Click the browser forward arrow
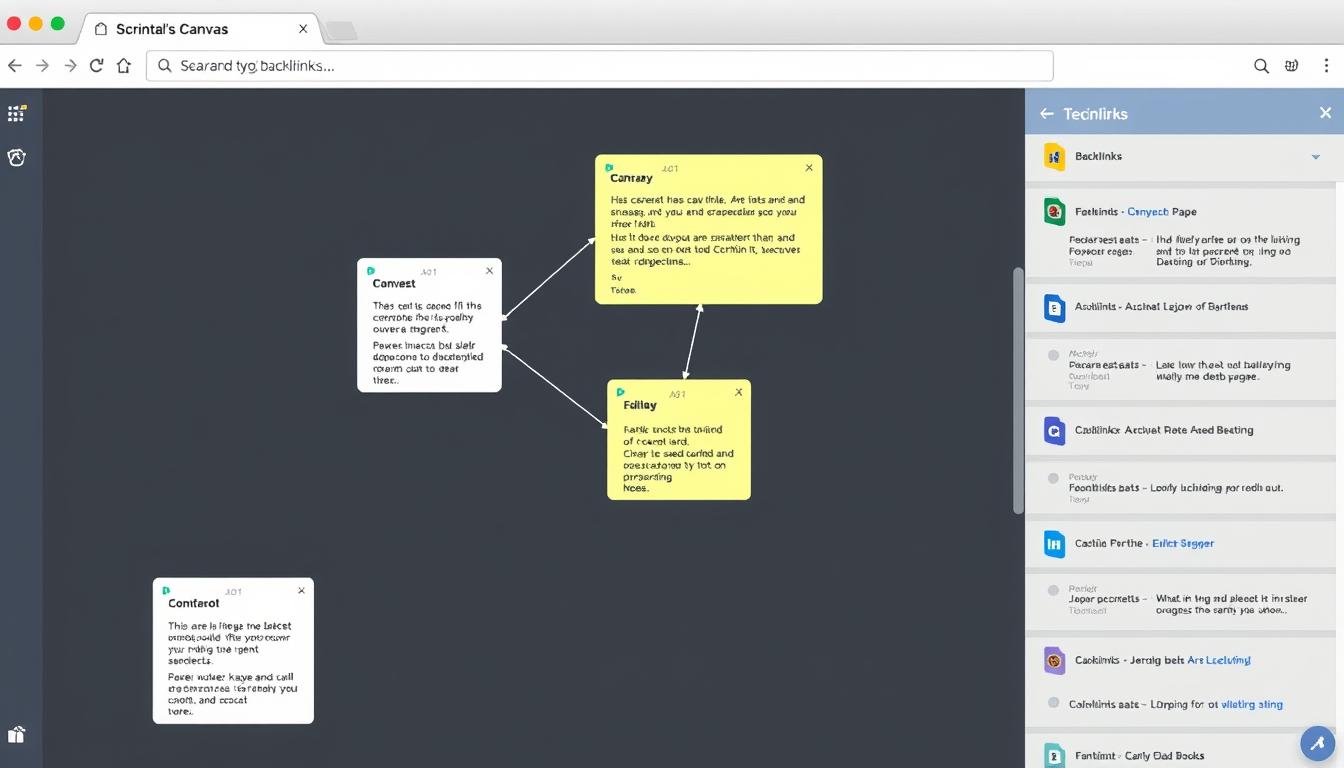1344x768 pixels. coord(42,66)
